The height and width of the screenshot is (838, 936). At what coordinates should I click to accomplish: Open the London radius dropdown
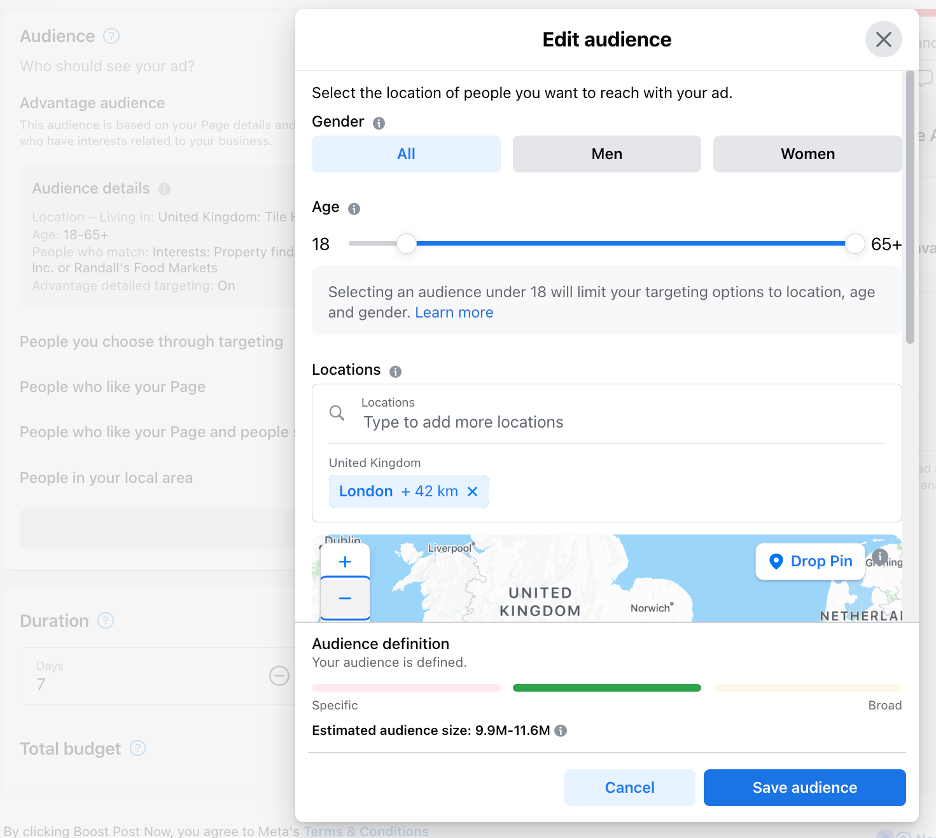(430, 492)
